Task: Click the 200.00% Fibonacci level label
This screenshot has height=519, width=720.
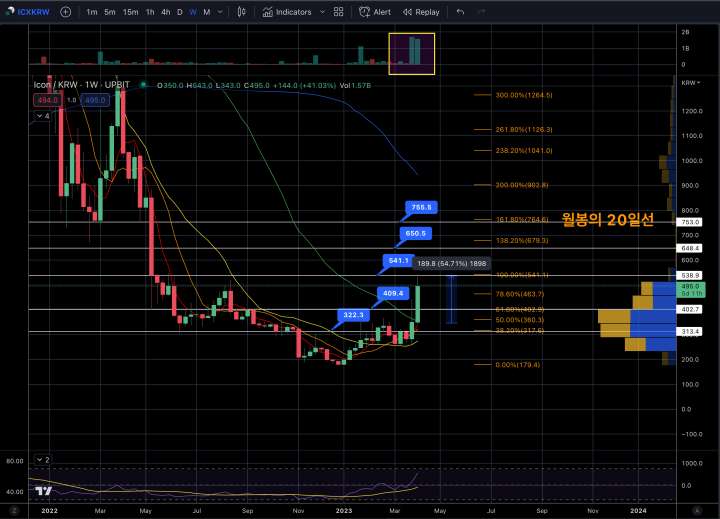Action: click(522, 185)
